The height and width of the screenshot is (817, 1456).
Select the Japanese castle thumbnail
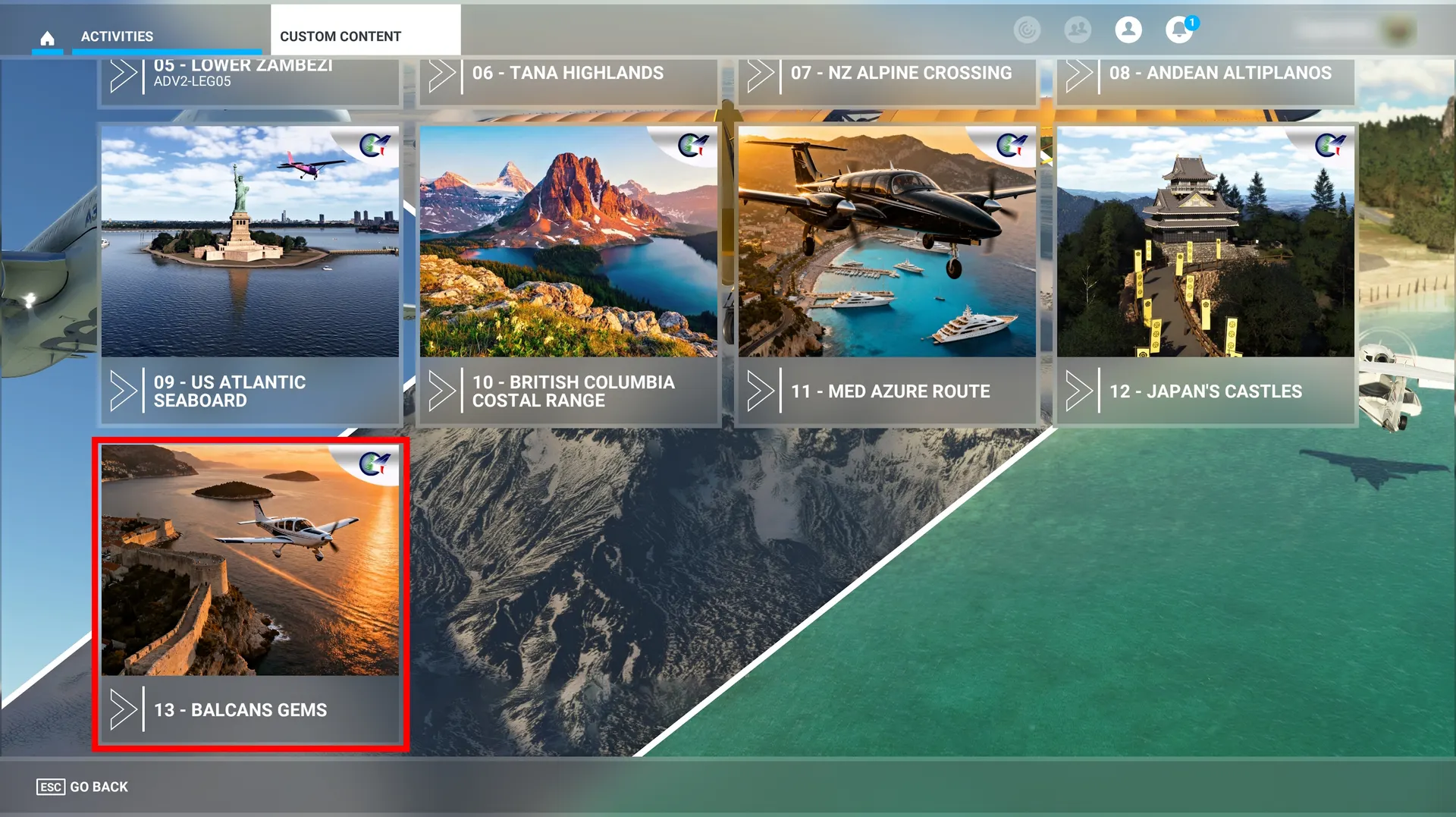tap(1206, 241)
